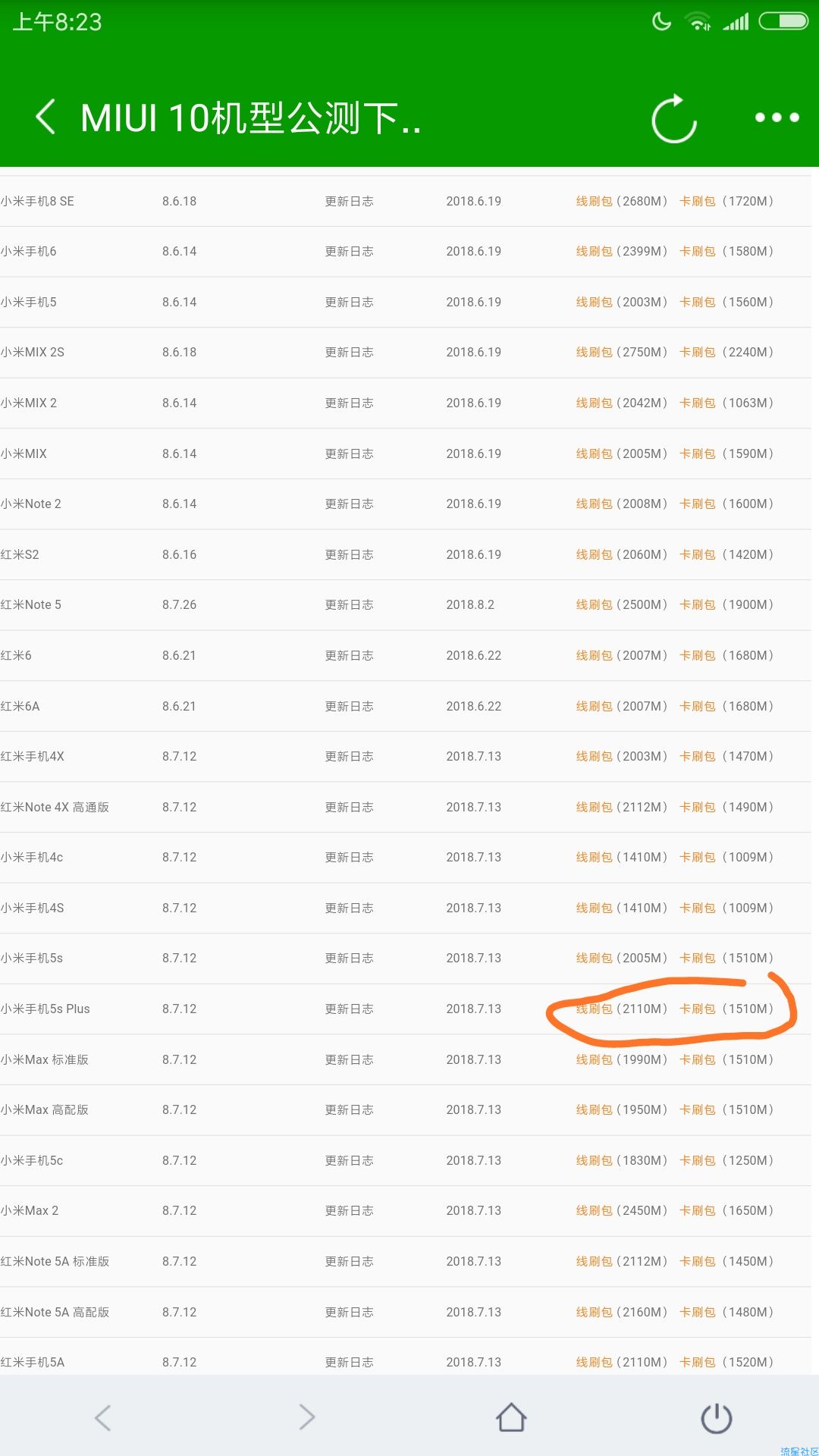Screen dimensions: 819x1456
Task: Open 线刷包 link in 小米Note 2 row
Action: pyautogui.click(x=595, y=504)
